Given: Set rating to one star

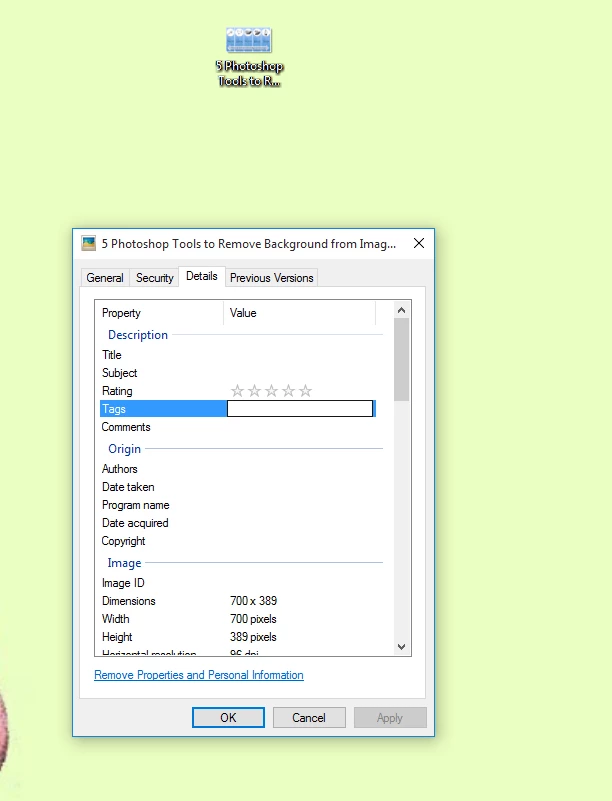Looking at the screenshot, I should [x=237, y=391].
